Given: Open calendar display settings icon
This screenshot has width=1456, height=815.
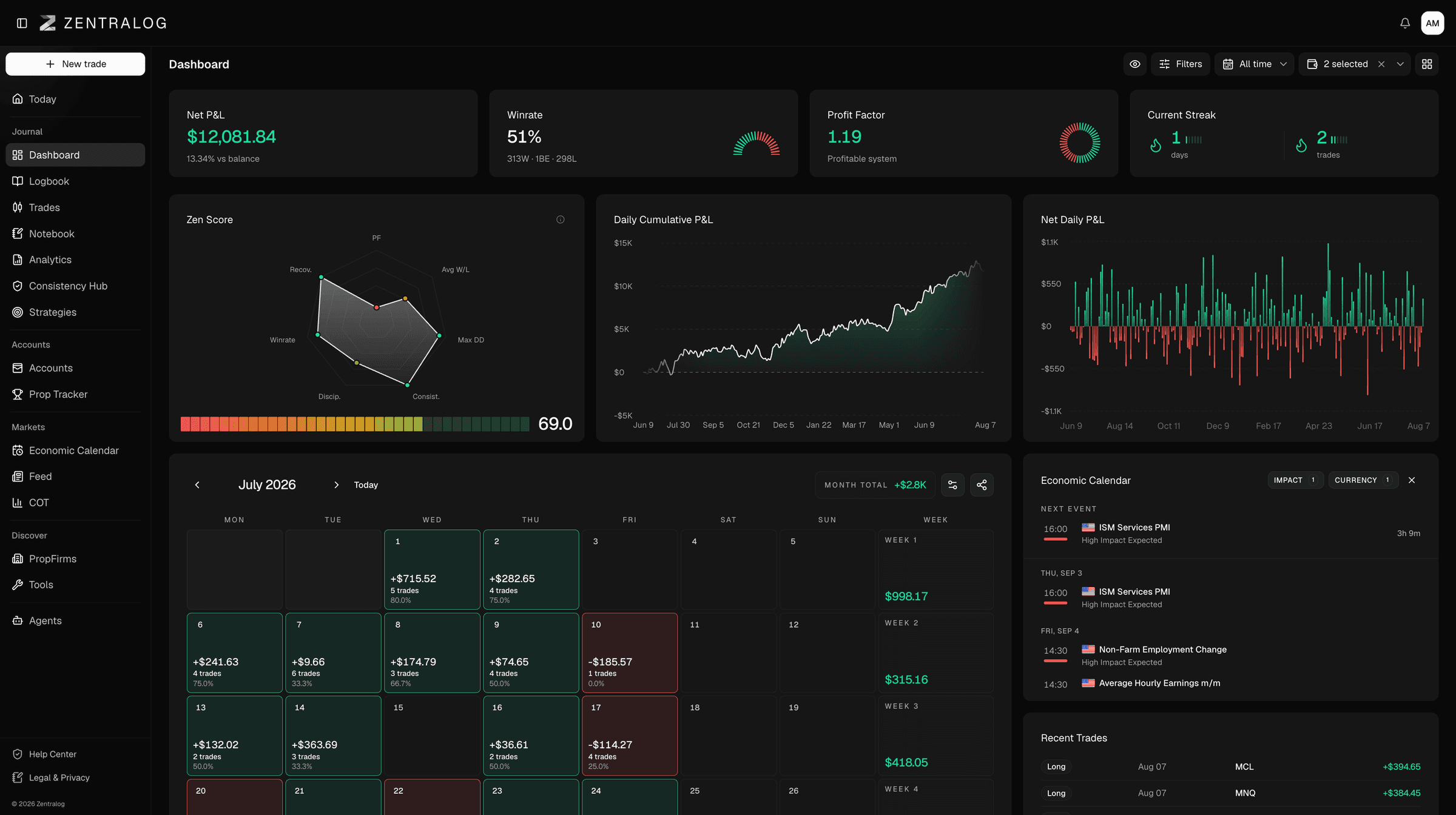Looking at the screenshot, I should pos(952,485).
